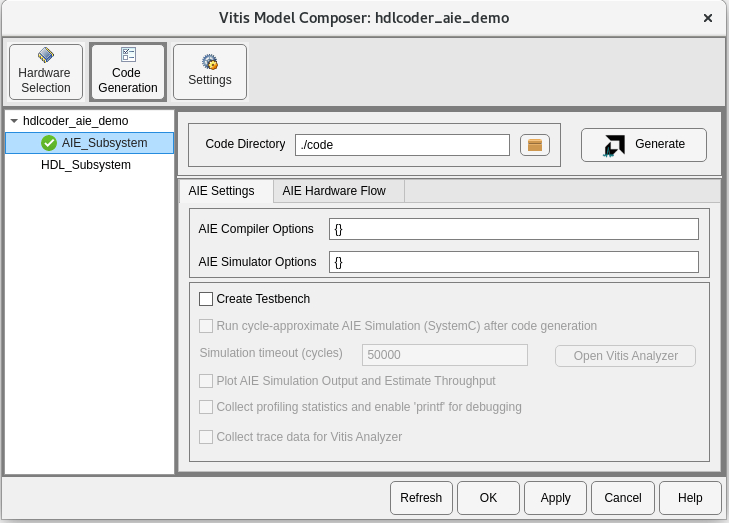The image size is (729, 523).
Task: Click green checkmark beside AIE_Subsystem
Action: 49,143
